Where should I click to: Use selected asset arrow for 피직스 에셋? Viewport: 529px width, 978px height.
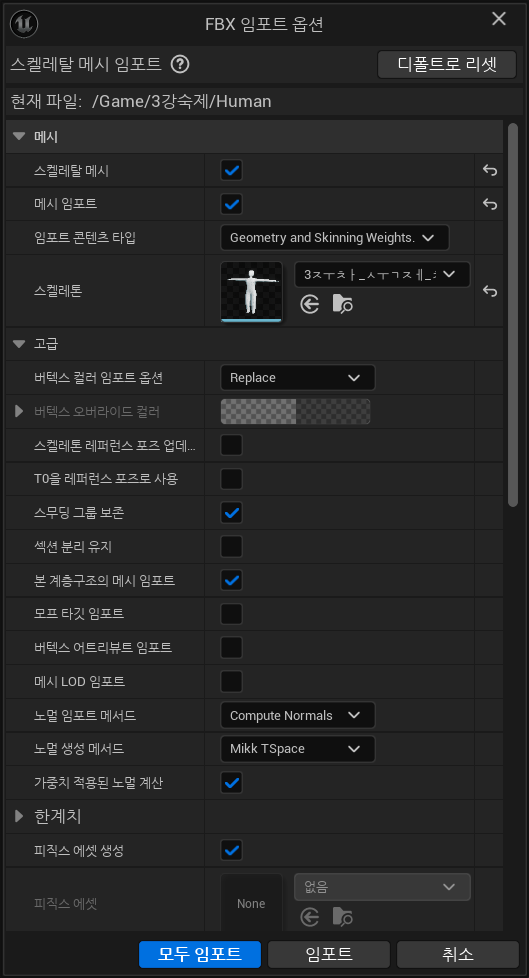coord(309,917)
